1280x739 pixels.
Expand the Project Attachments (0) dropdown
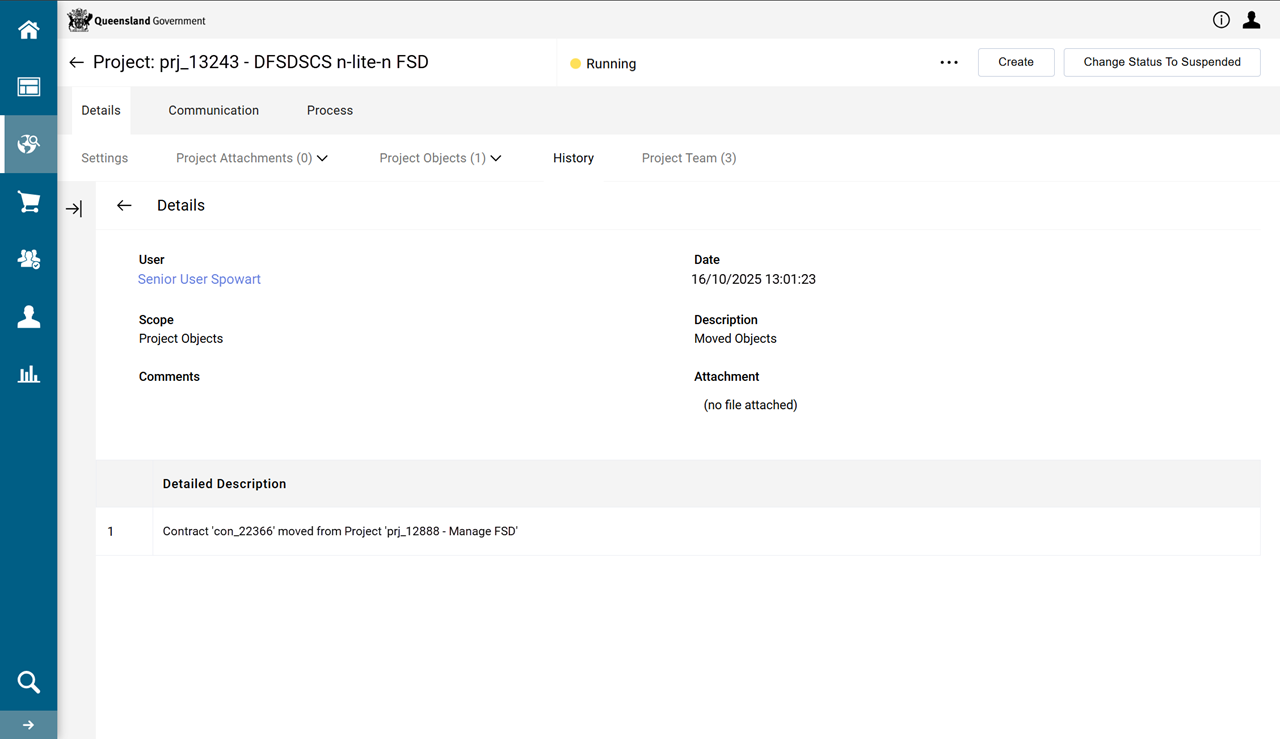click(252, 158)
